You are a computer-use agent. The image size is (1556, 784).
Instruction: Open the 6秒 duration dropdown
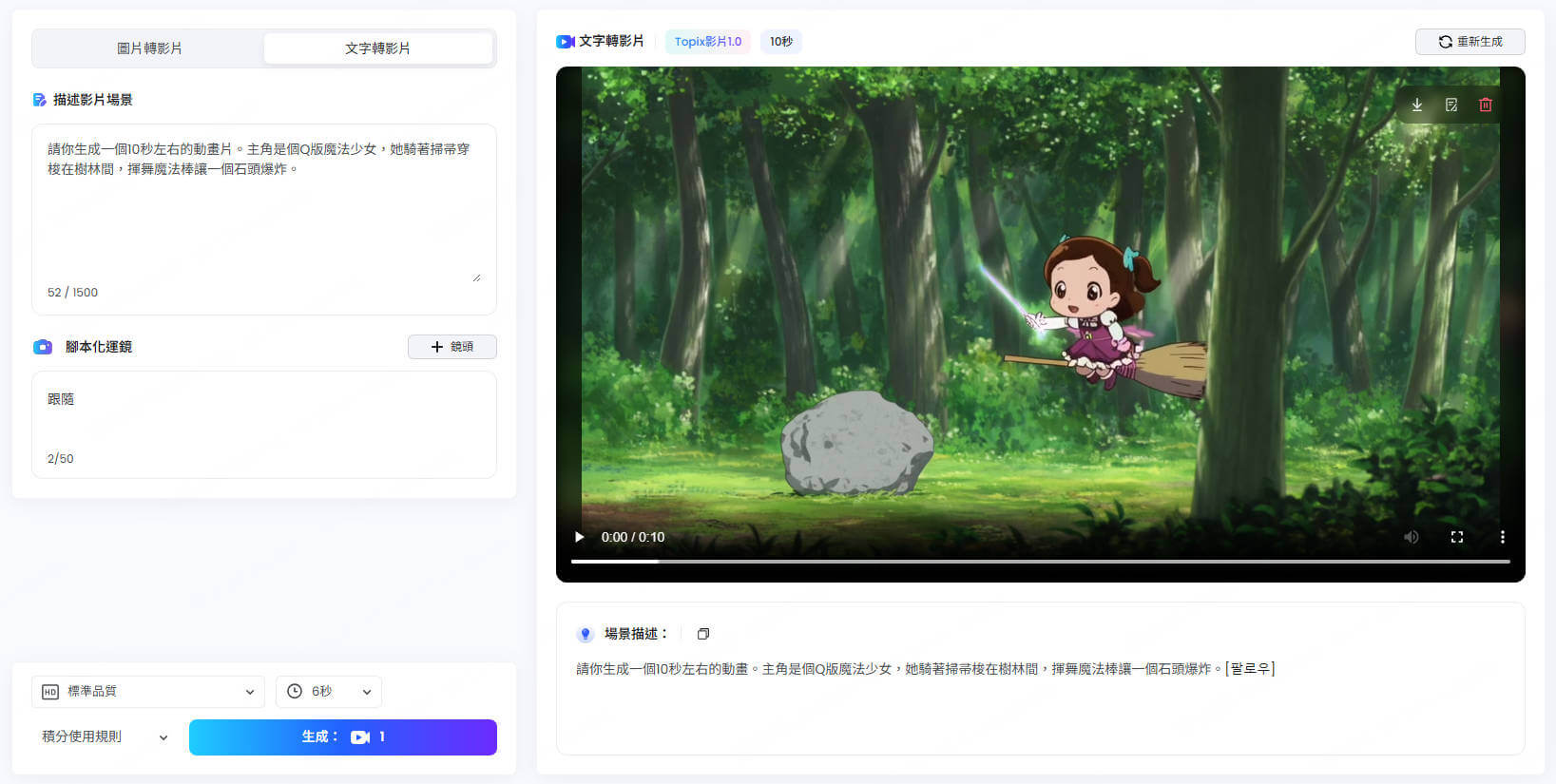(329, 692)
